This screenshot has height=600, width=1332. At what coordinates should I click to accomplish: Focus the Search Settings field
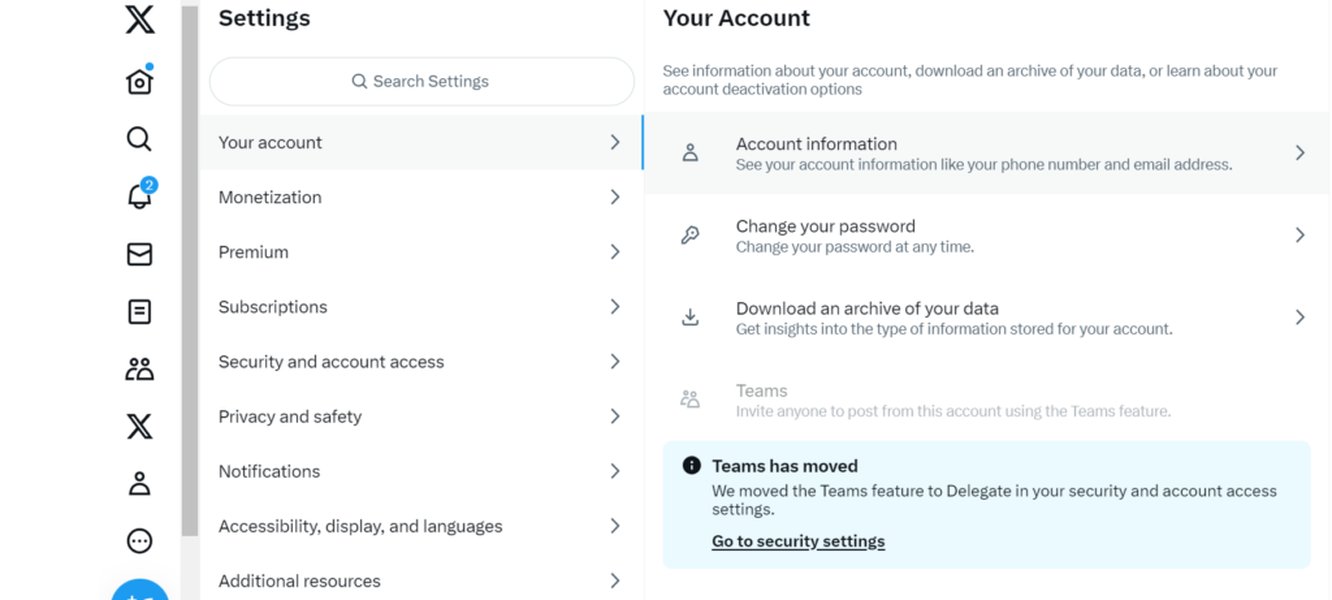click(421, 81)
